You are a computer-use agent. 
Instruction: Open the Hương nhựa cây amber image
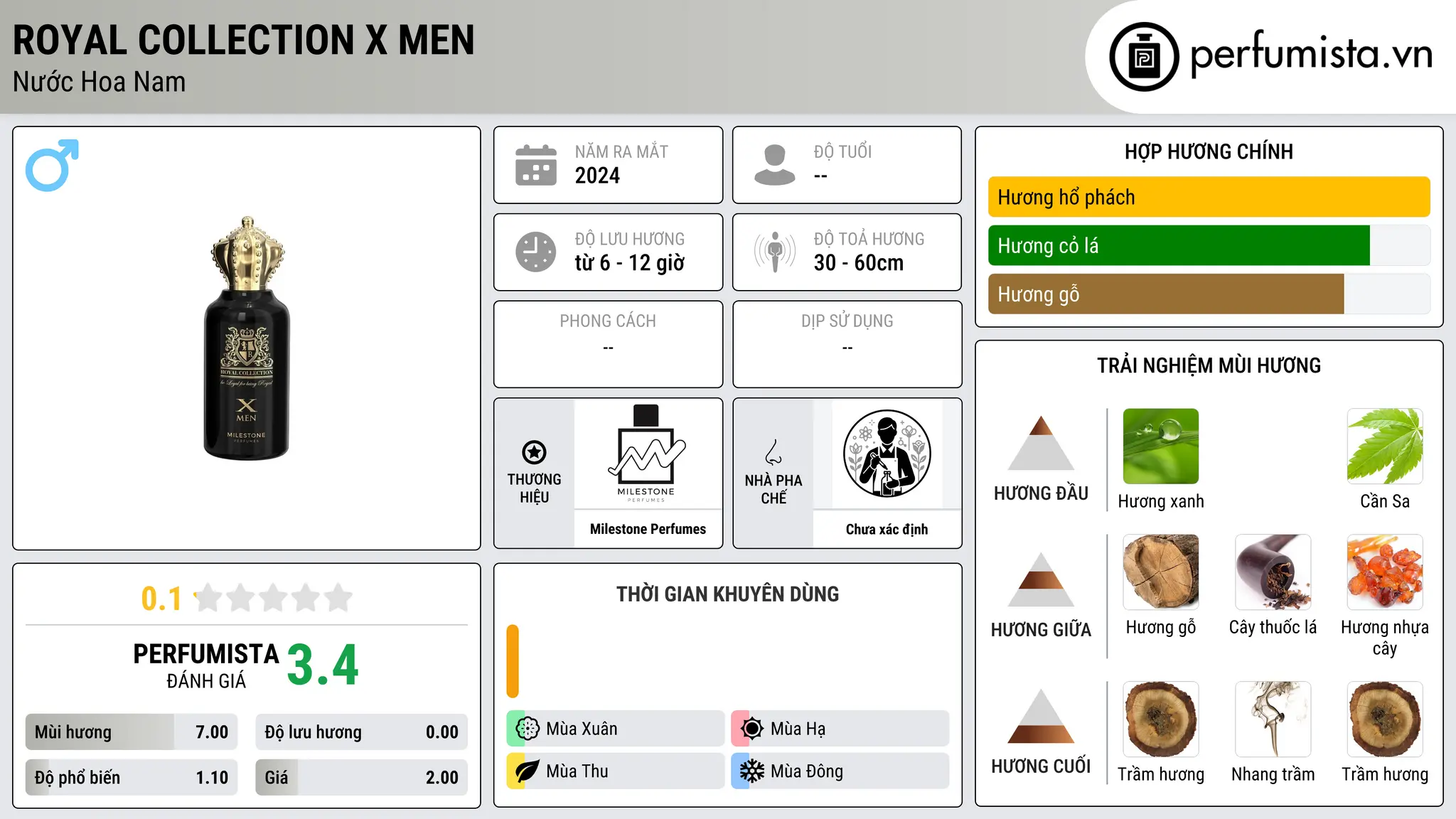point(1385,572)
